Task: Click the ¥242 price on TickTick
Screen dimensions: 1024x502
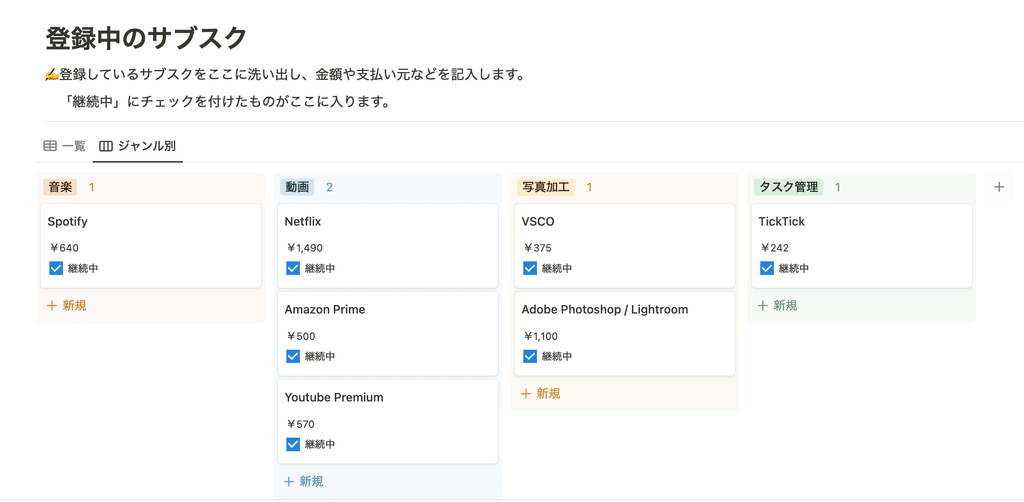Action: [775, 248]
